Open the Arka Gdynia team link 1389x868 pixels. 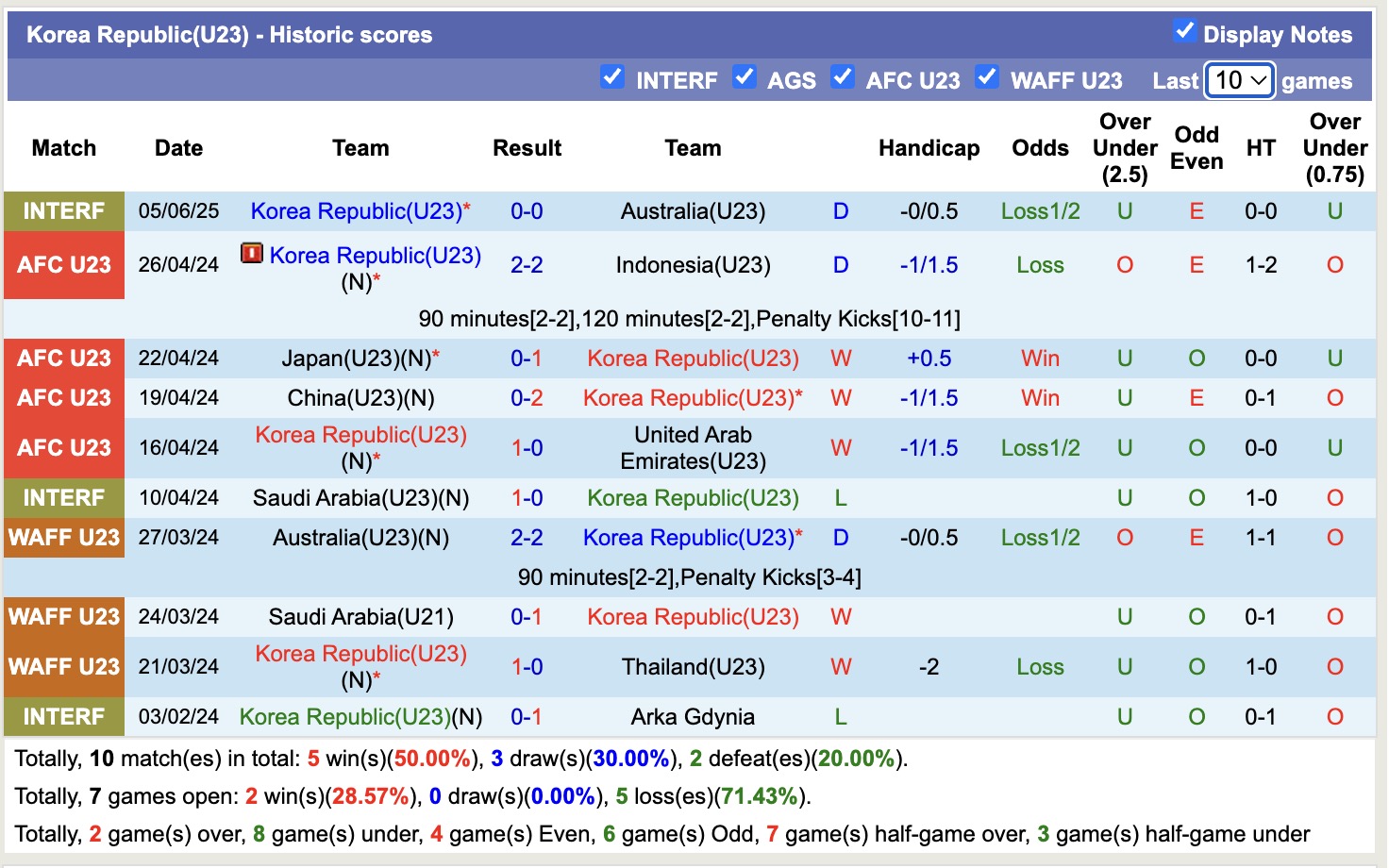pyautogui.click(x=693, y=717)
